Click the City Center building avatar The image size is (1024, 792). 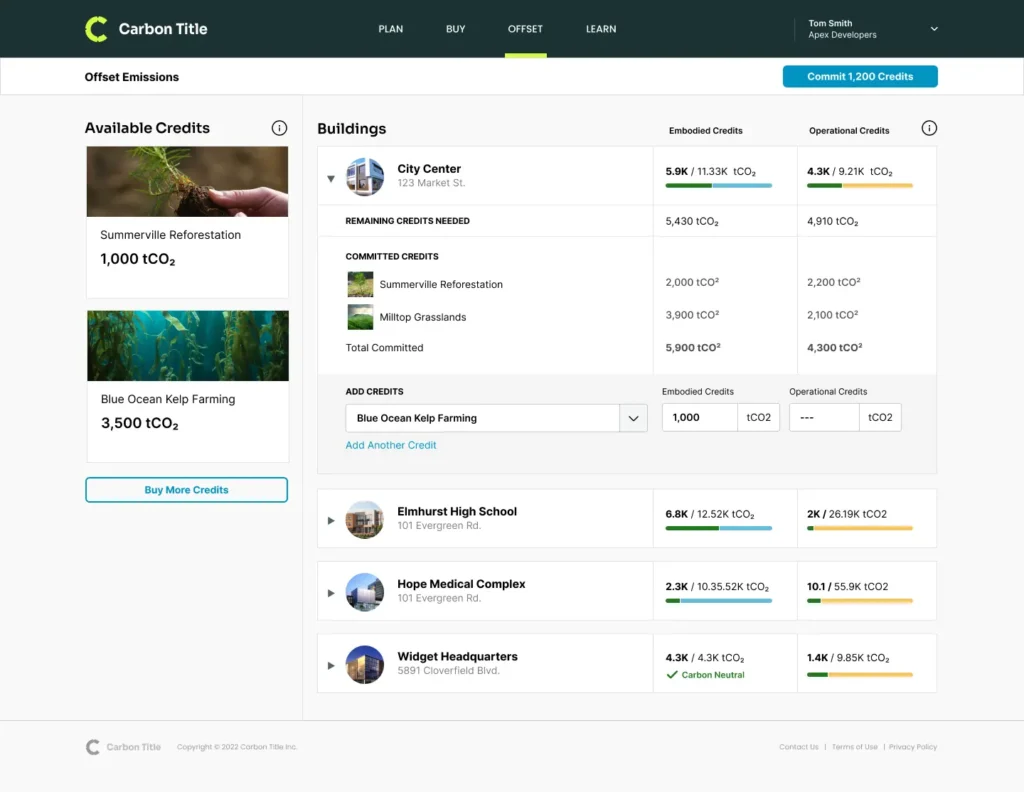[x=365, y=177]
